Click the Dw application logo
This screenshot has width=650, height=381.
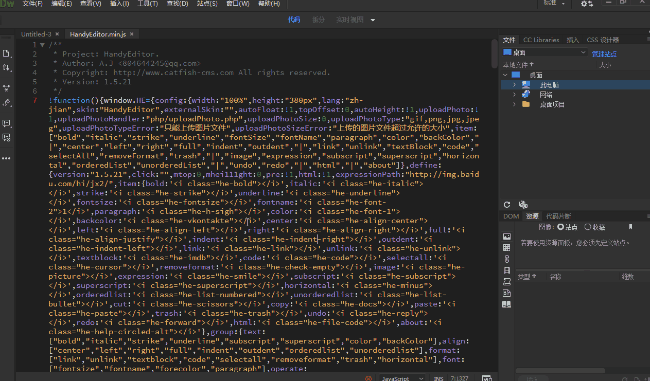7,3
